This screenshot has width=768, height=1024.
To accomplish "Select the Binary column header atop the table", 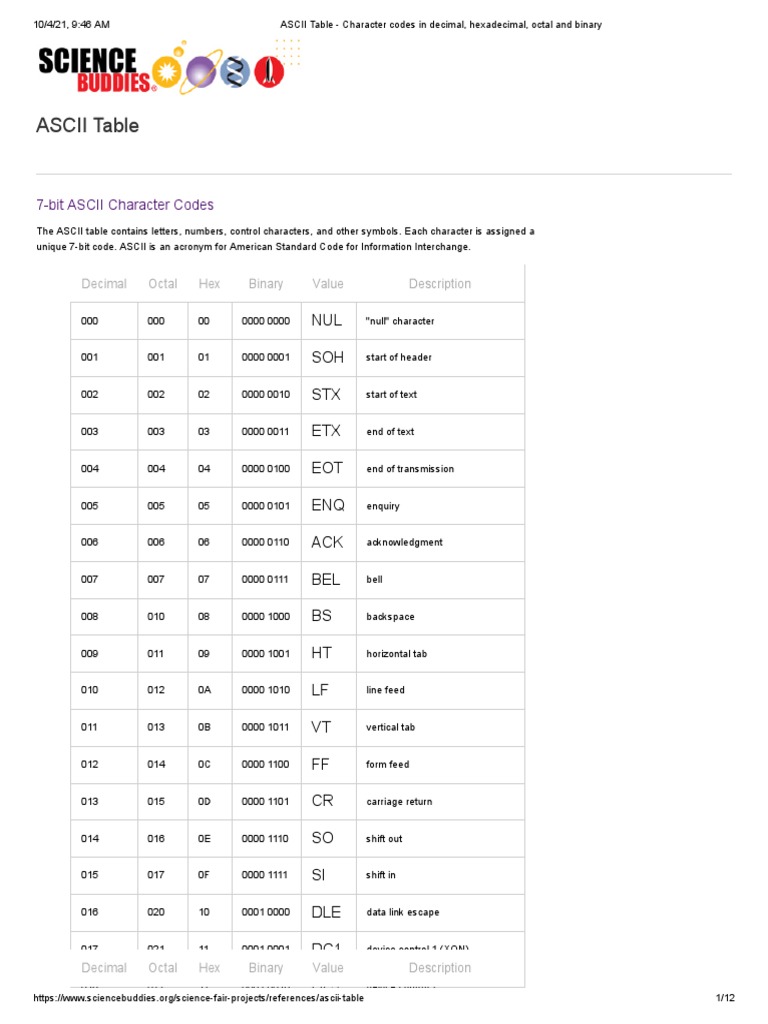I will (266, 284).
